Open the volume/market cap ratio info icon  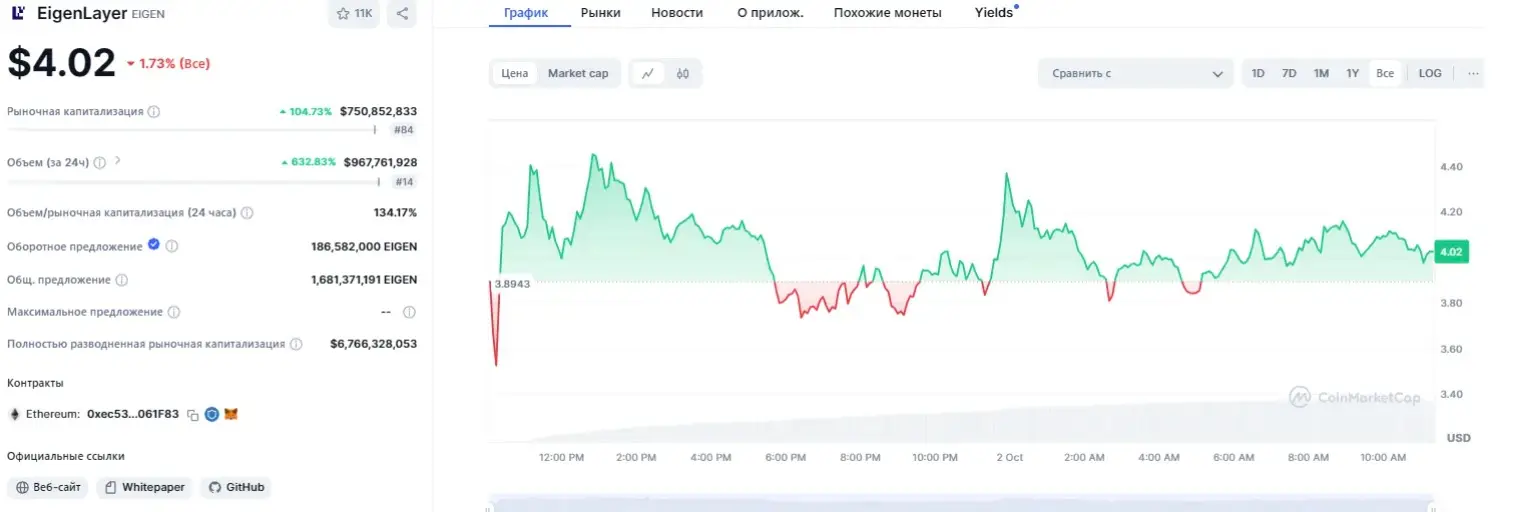click(x=247, y=213)
